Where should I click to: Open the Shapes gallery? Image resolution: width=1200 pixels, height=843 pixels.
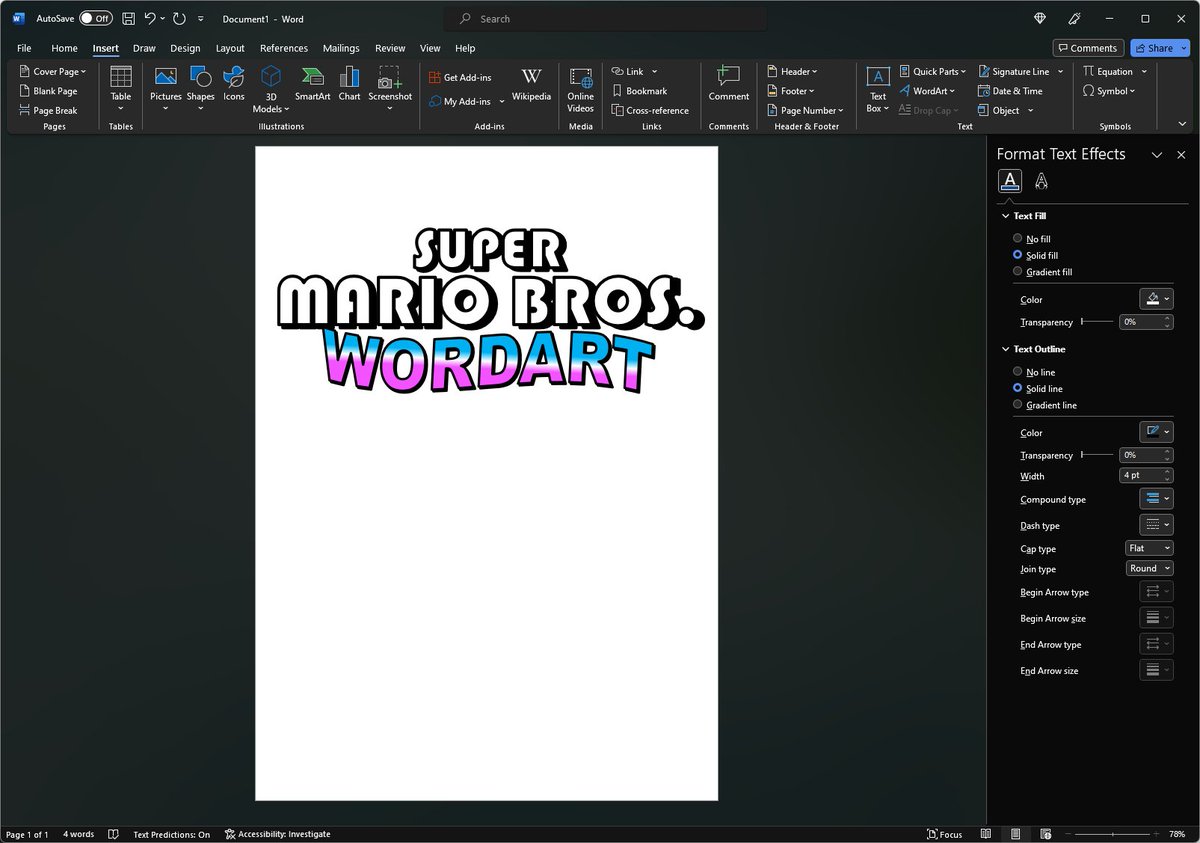coord(200,88)
